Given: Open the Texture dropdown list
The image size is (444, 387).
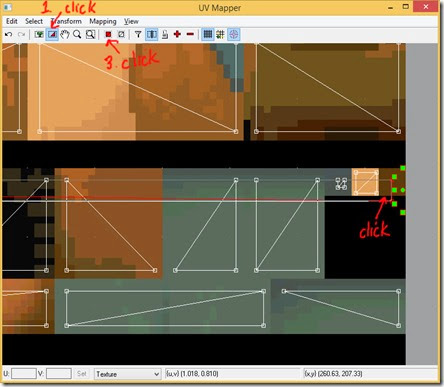Looking at the screenshot, I should [x=127, y=374].
